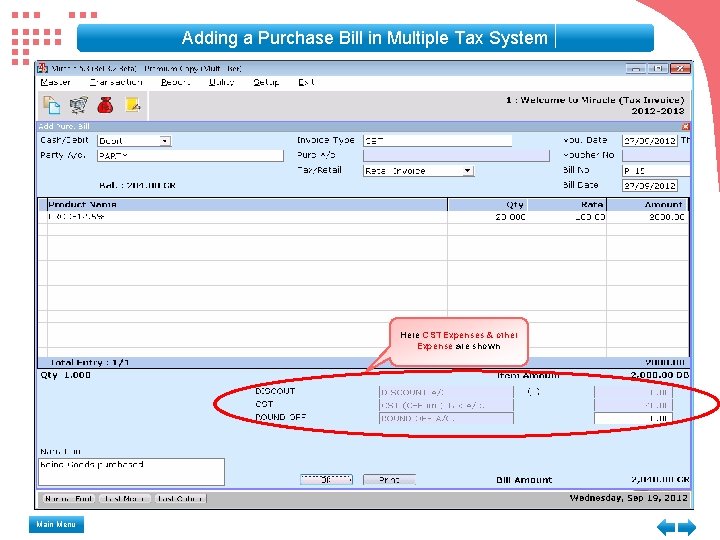Click the shopping cart toolbar icon
720x540 pixels.
79,105
